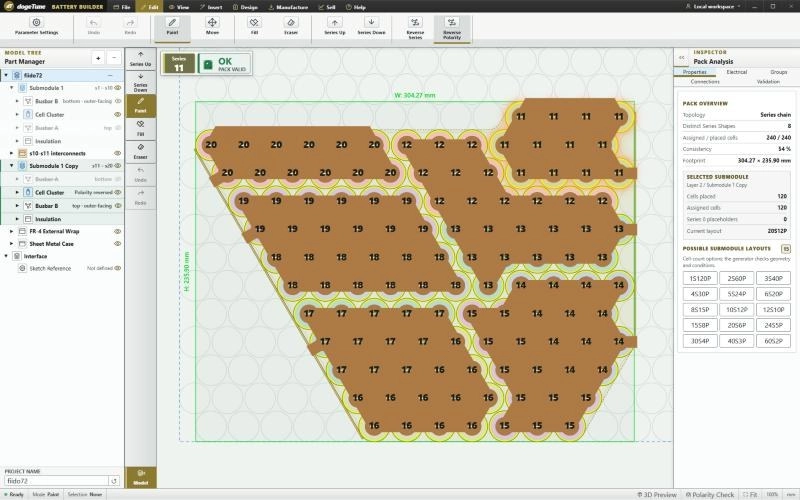Toggle visibility of Cell Cluster polarity reversed
This screenshot has width=800, height=500.
coord(118,192)
